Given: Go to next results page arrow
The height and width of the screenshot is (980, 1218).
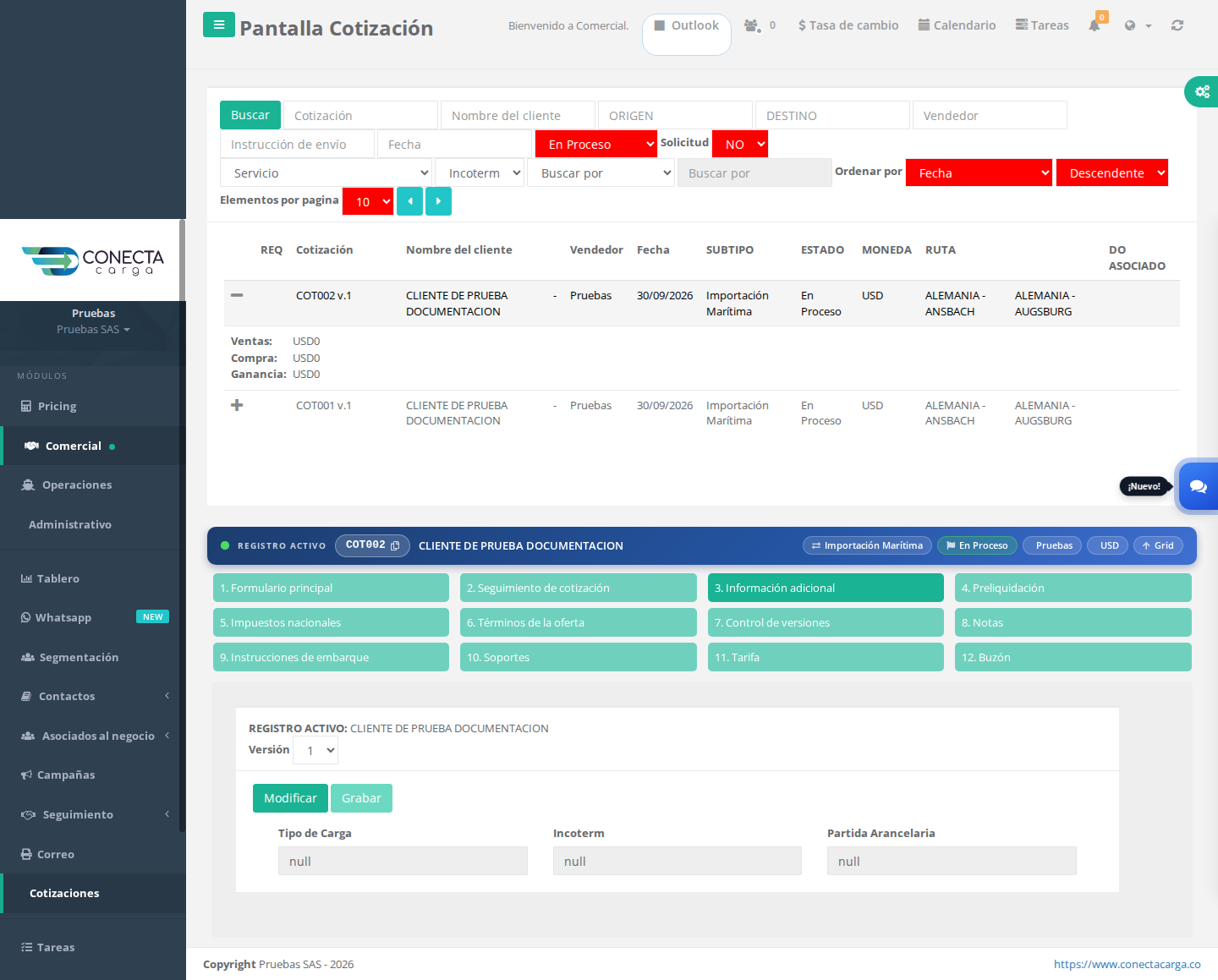Looking at the screenshot, I should tap(438, 201).
